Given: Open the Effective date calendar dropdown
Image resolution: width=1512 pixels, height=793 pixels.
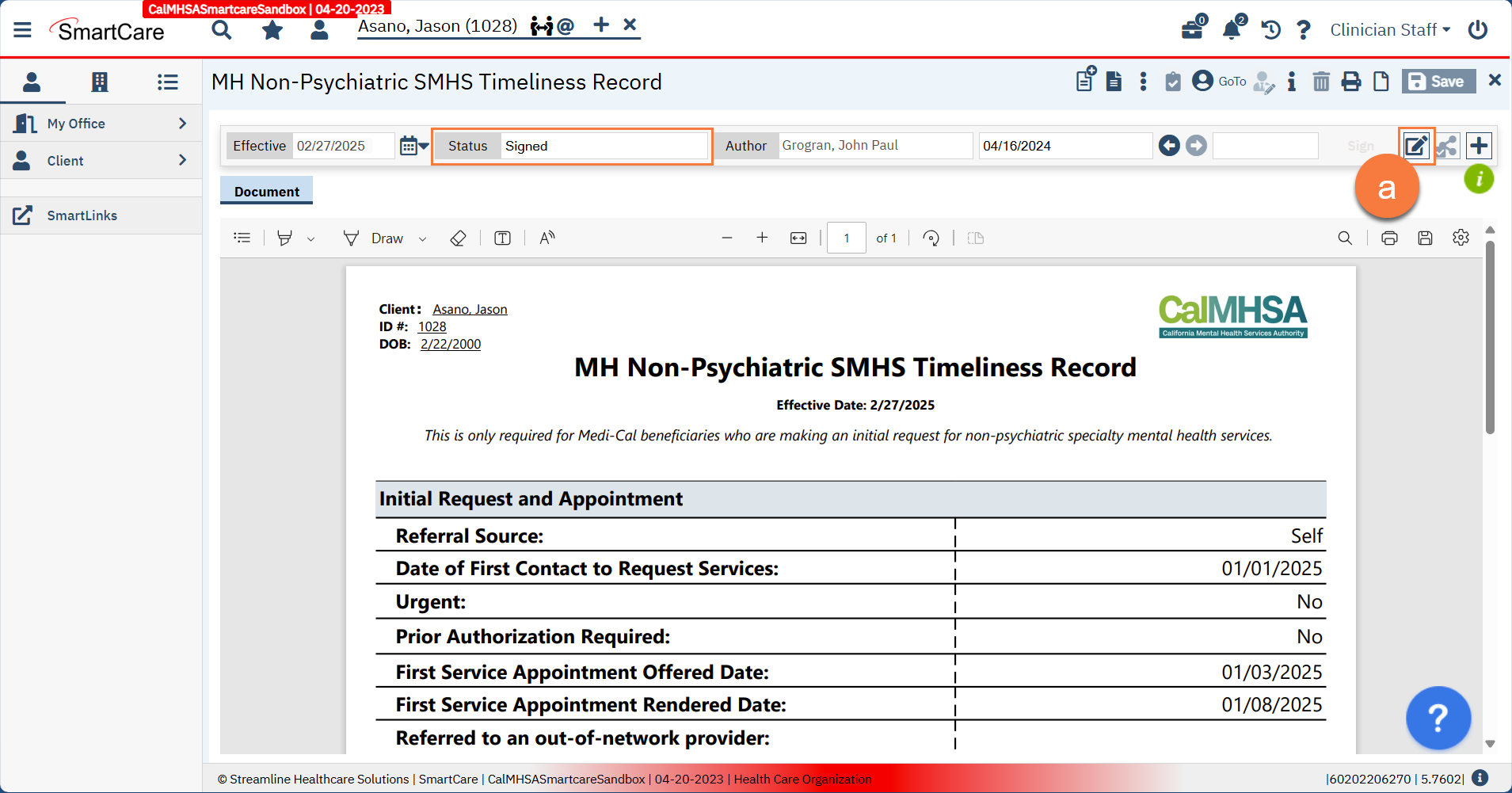Looking at the screenshot, I should 413,146.
